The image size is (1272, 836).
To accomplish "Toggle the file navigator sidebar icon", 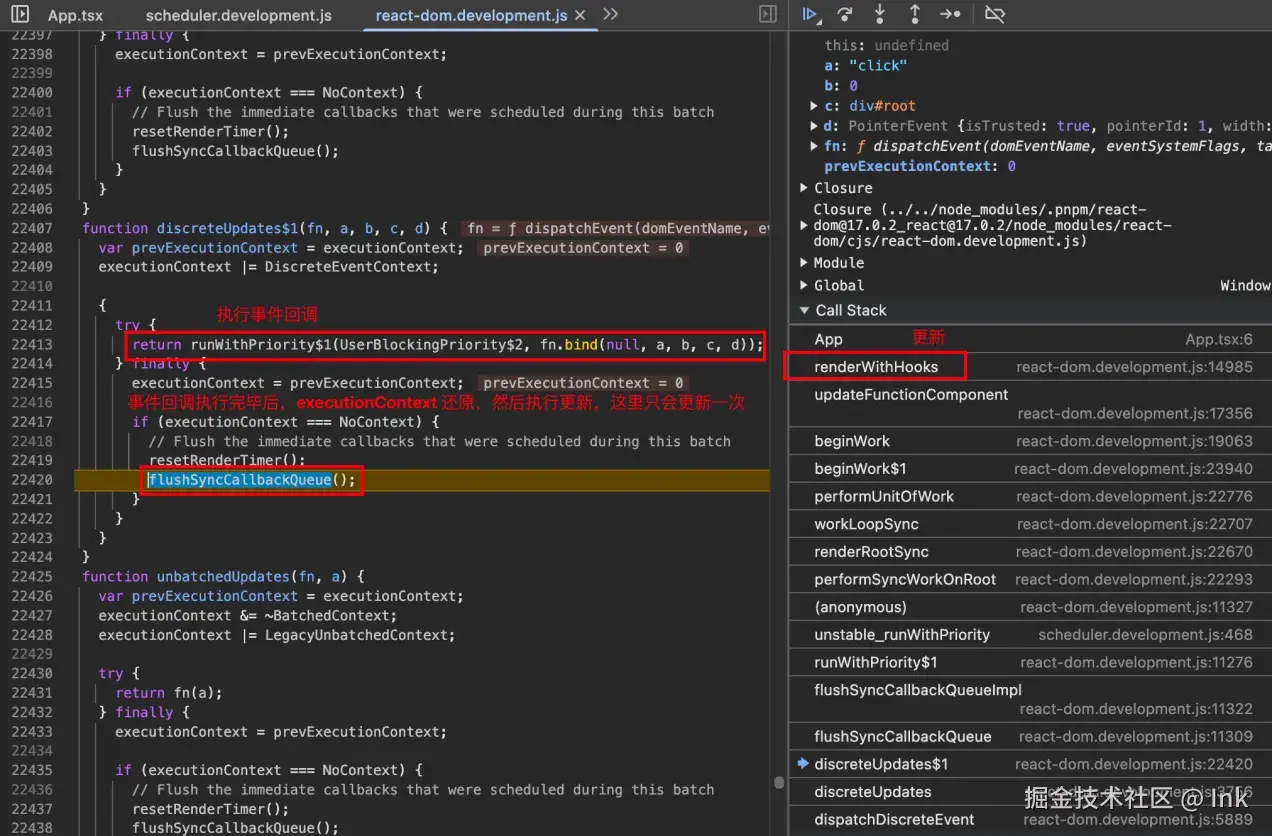I will point(19,15).
